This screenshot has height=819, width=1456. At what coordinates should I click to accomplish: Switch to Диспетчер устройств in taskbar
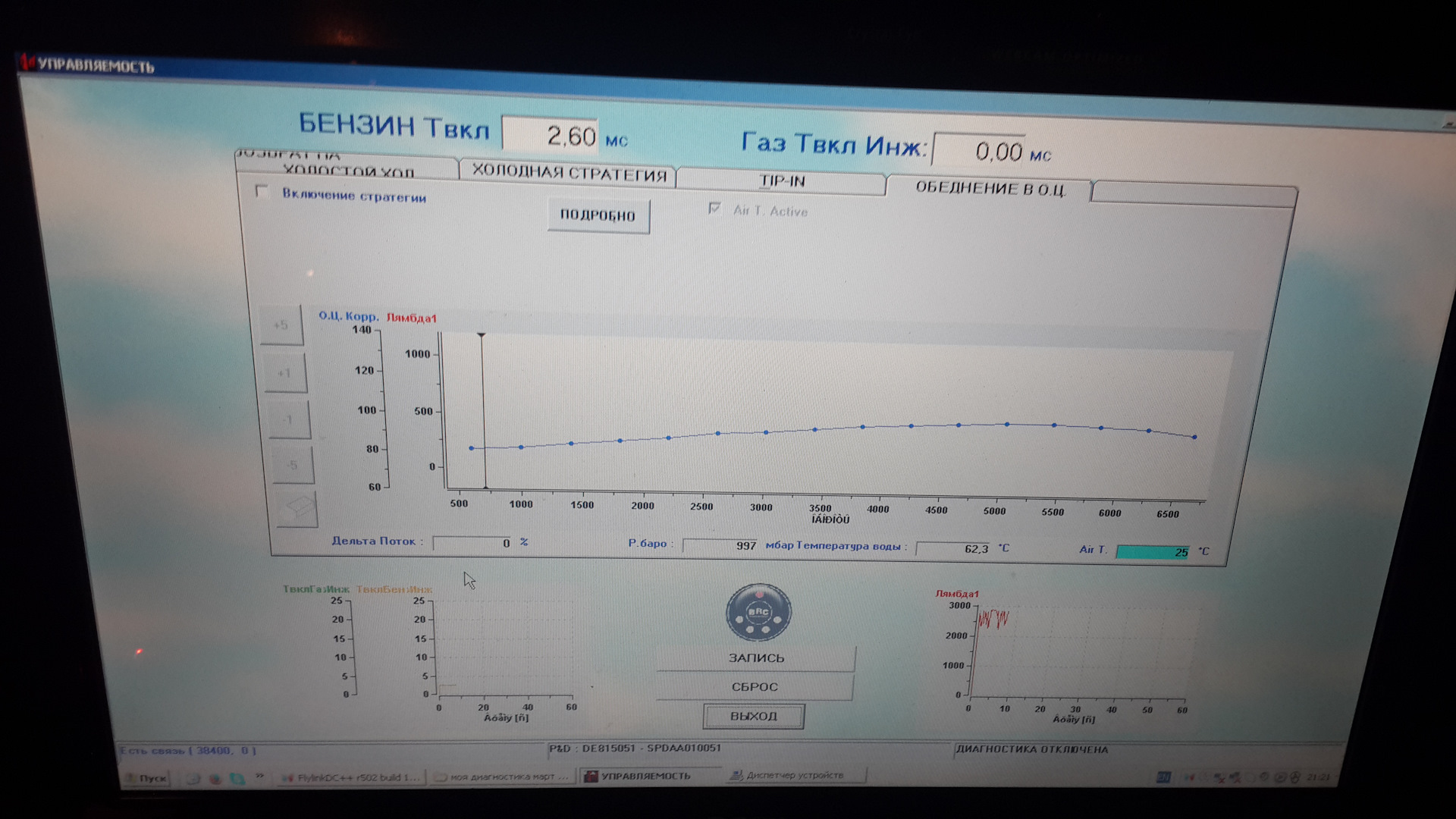793,775
